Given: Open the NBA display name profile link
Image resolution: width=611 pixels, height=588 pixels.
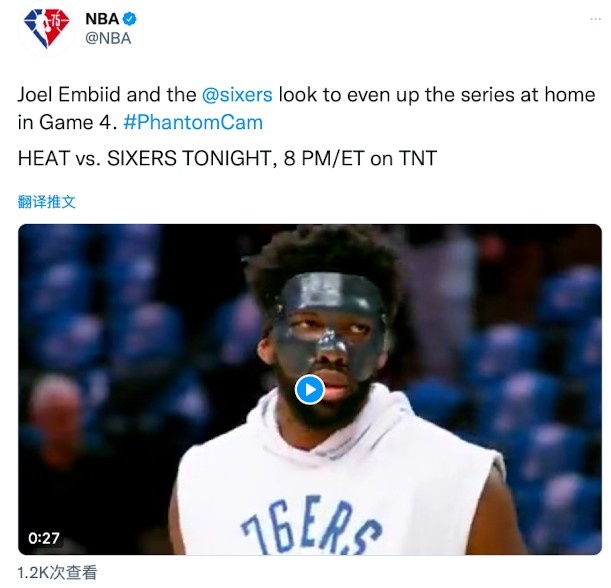Looking at the screenshot, I should pyautogui.click(x=102, y=19).
